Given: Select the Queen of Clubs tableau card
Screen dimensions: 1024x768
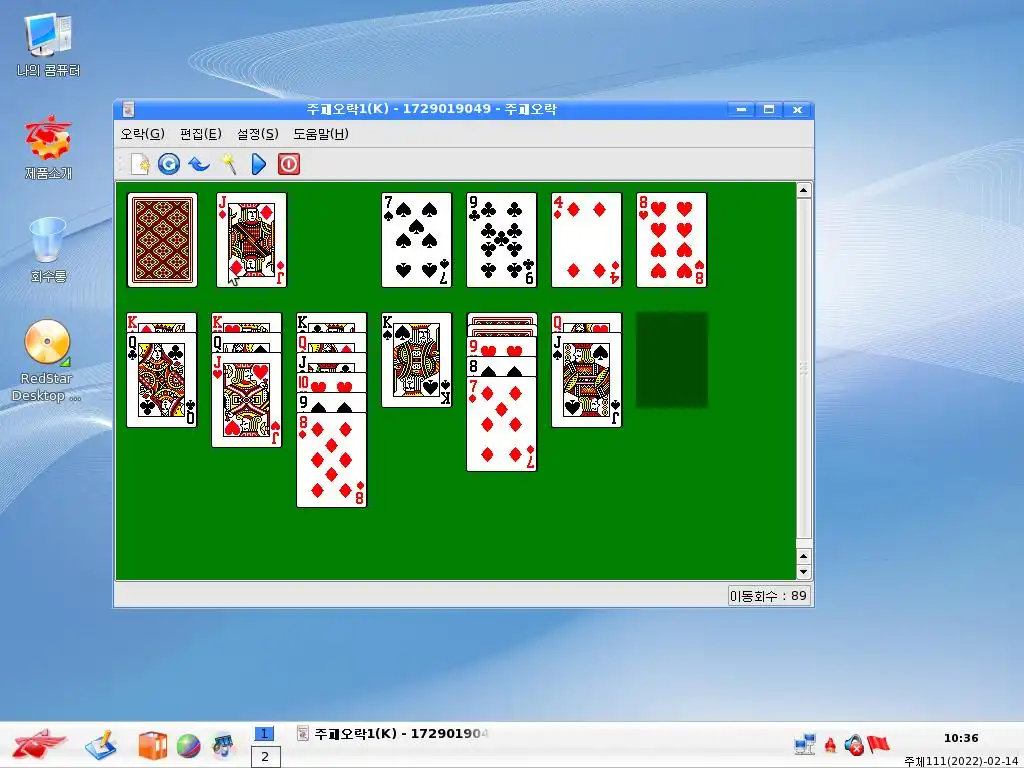Looking at the screenshot, I should tap(162, 380).
